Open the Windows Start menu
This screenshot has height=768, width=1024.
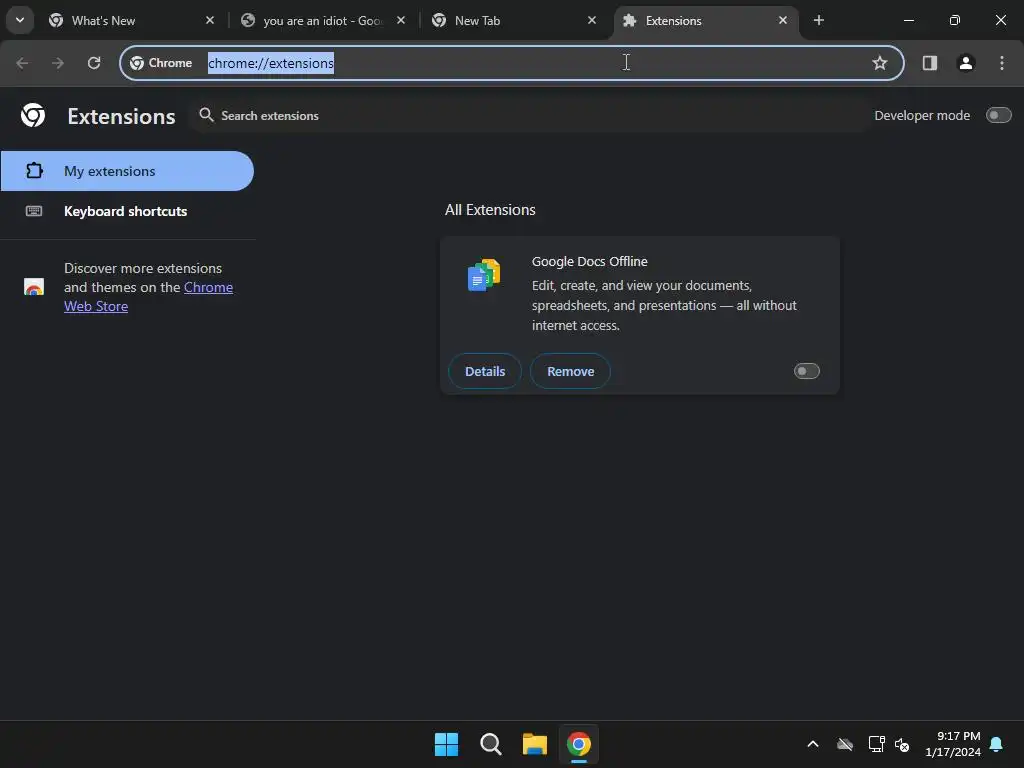pos(447,744)
